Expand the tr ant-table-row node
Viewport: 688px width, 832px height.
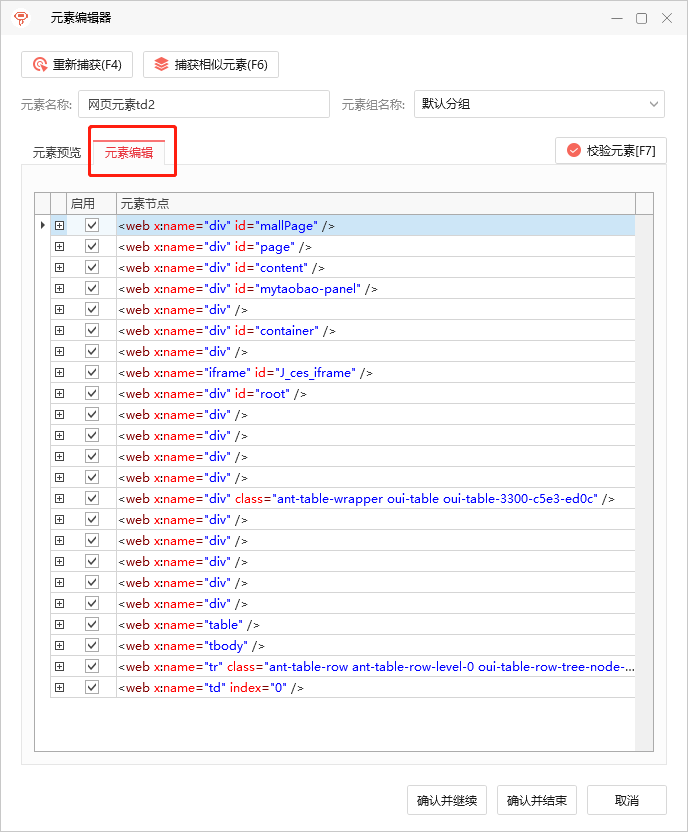59,666
